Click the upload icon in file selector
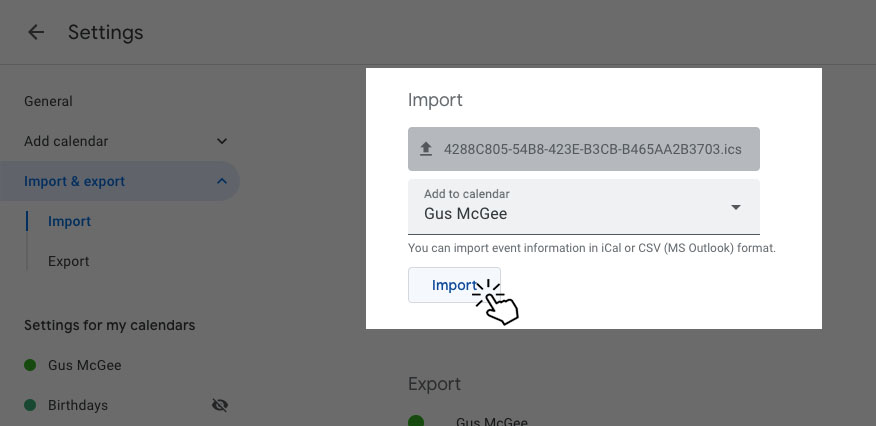The image size is (876, 426). tap(426, 149)
